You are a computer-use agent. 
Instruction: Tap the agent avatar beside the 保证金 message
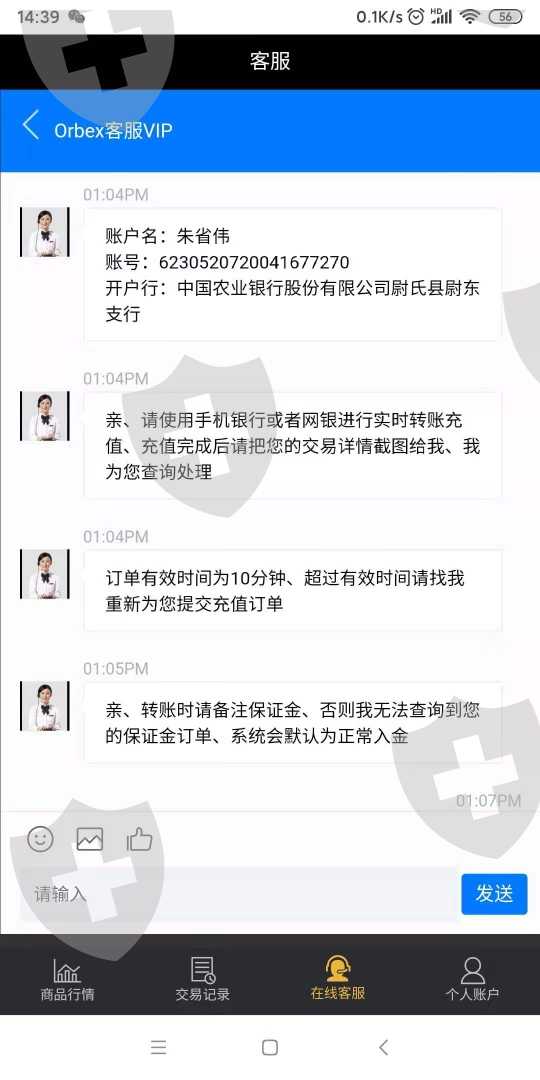[x=45, y=706]
